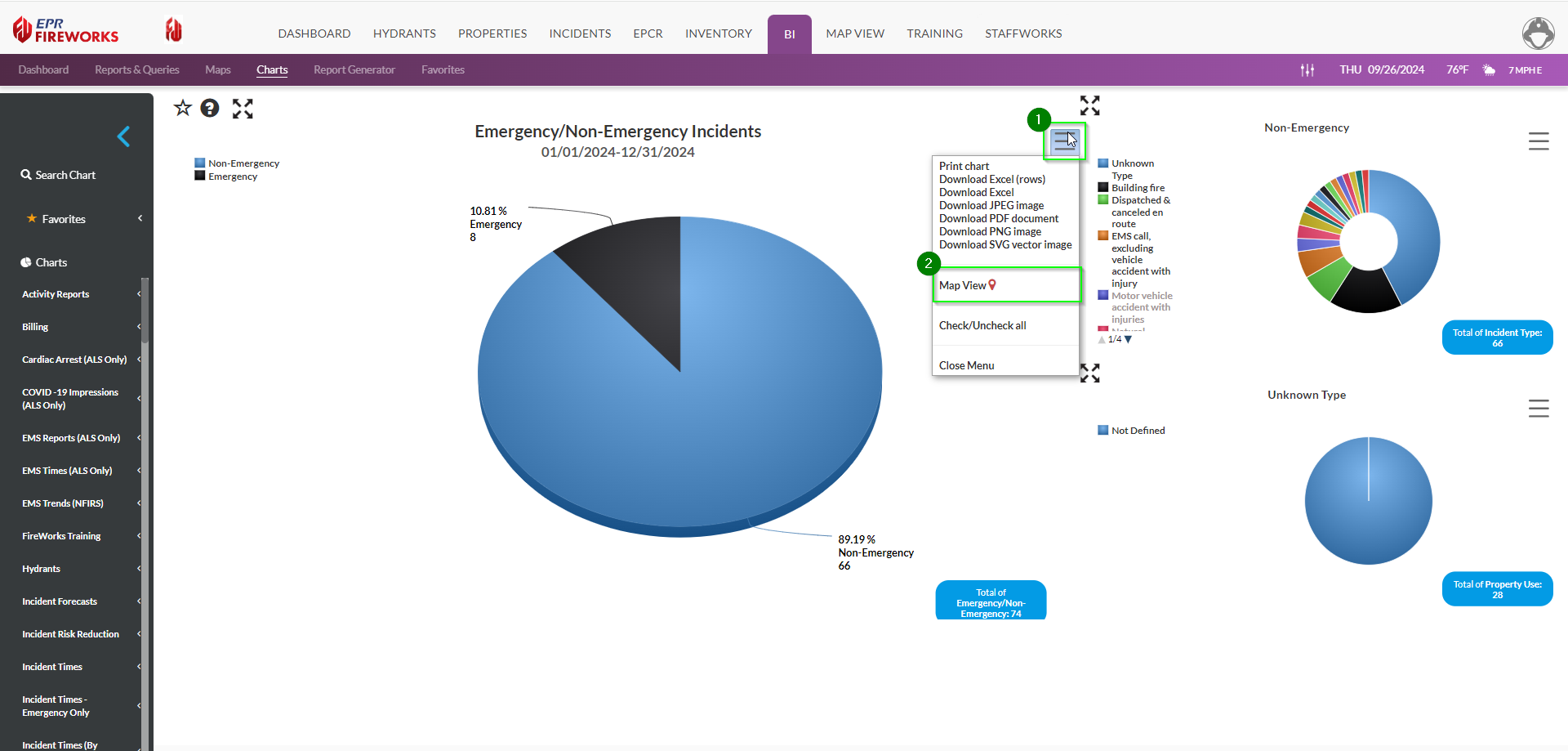Click Close Menu option
This screenshot has width=1568, height=751.
[x=966, y=365]
